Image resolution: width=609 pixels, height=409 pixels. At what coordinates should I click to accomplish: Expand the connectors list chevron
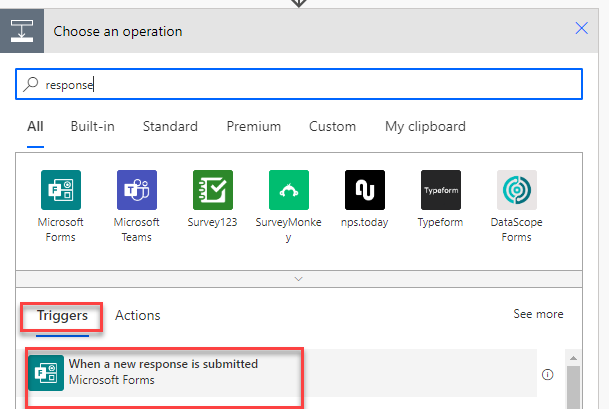(x=299, y=279)
